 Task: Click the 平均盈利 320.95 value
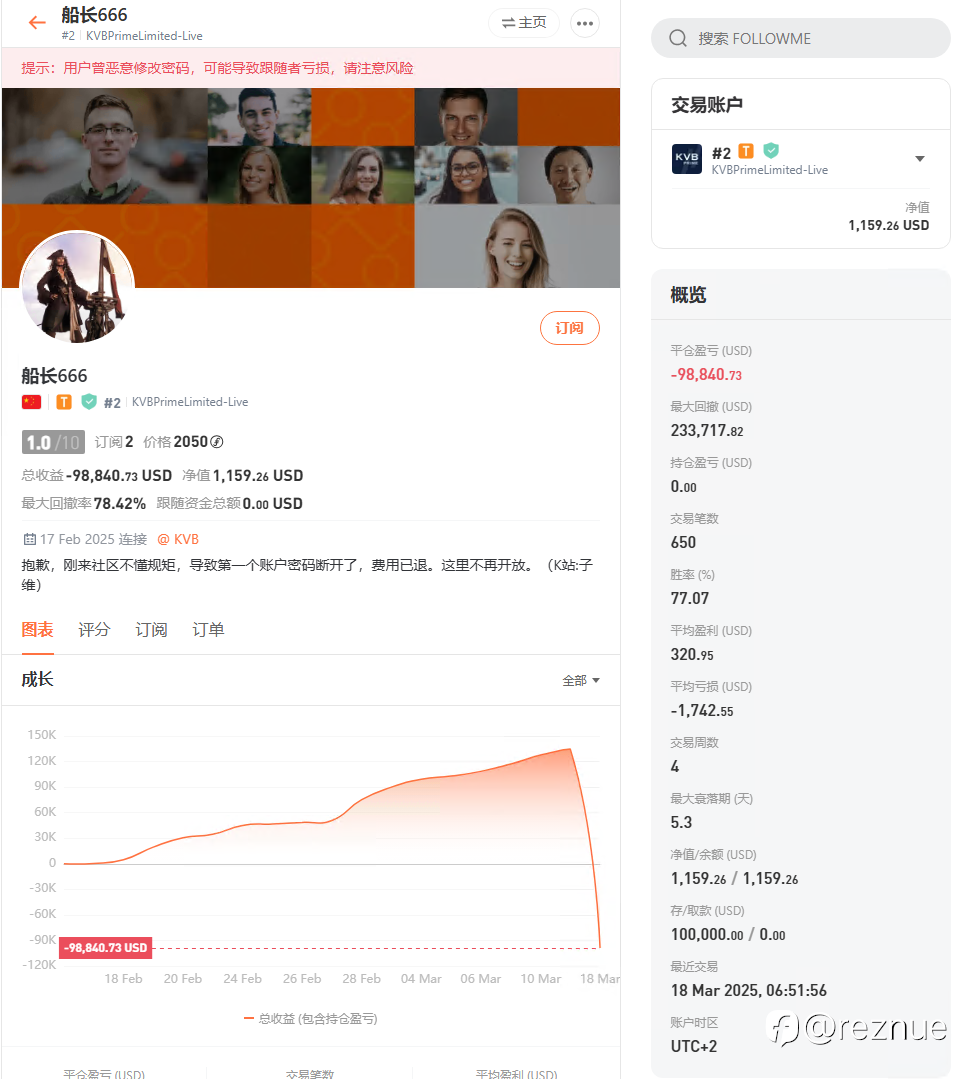[692, 654]
